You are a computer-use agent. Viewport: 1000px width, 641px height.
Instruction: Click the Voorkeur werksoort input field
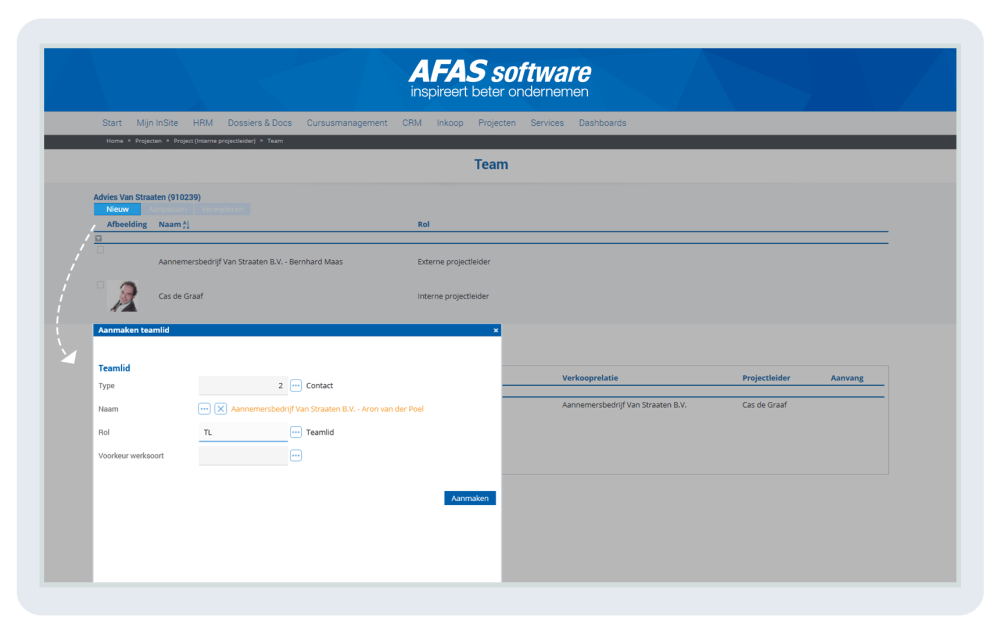click(x=243, y=455)
